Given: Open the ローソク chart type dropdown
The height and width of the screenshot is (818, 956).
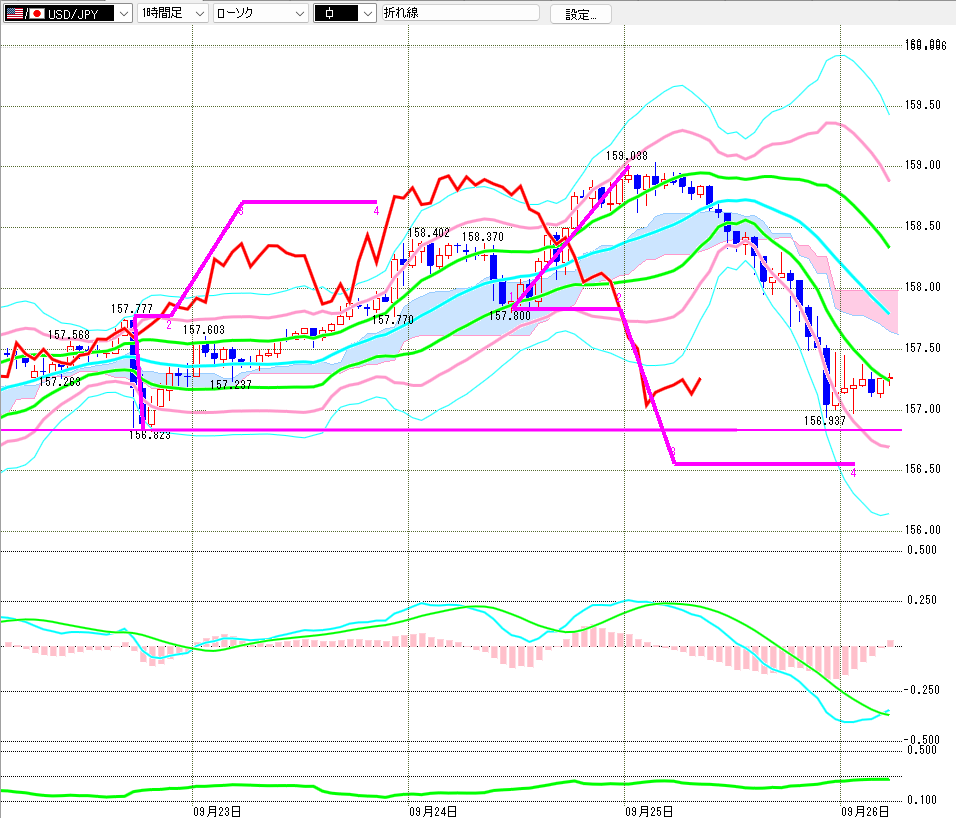Looking at the screenshot, I should pyautogui.click(x=260, y=13).
